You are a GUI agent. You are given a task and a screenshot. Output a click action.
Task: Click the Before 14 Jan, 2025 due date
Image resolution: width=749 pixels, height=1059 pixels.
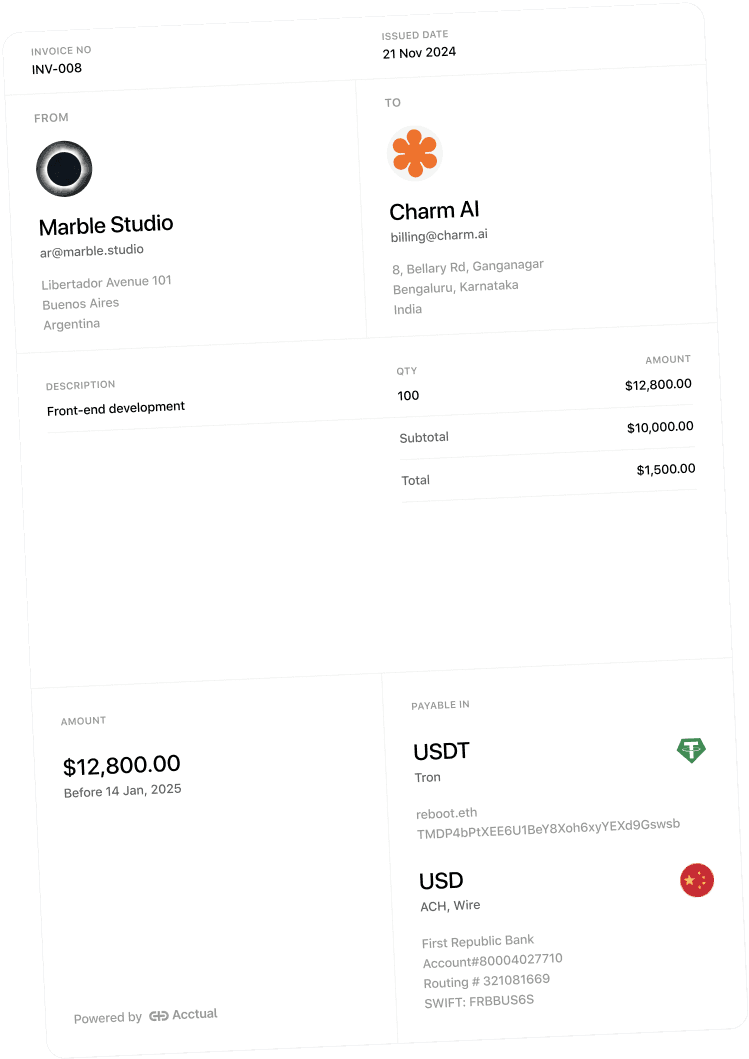(122, 791)
